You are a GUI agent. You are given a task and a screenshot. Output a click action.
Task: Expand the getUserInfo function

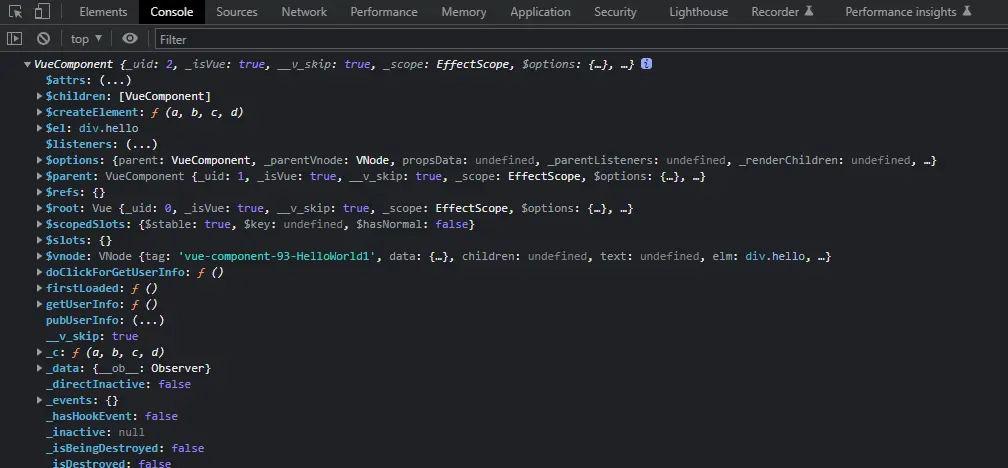(x=40, y=304)
